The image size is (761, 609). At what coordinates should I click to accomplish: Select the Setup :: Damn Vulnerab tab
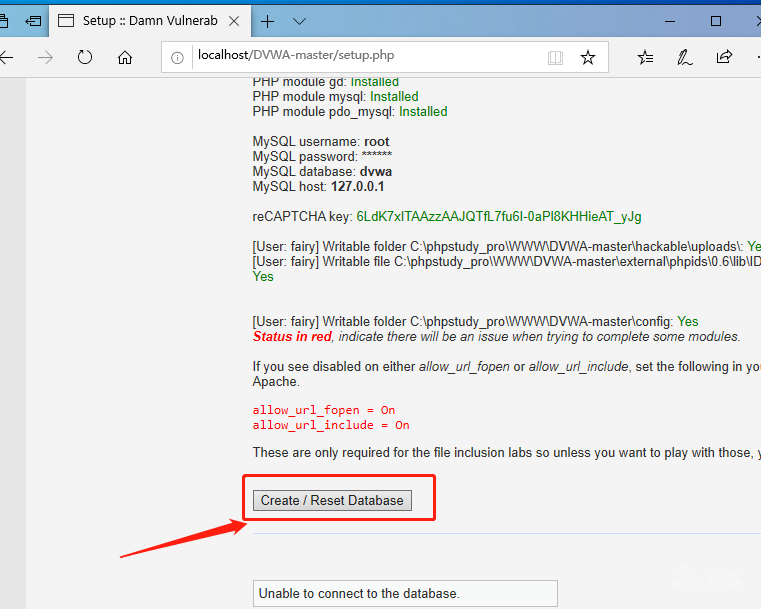tap(149, 21)
